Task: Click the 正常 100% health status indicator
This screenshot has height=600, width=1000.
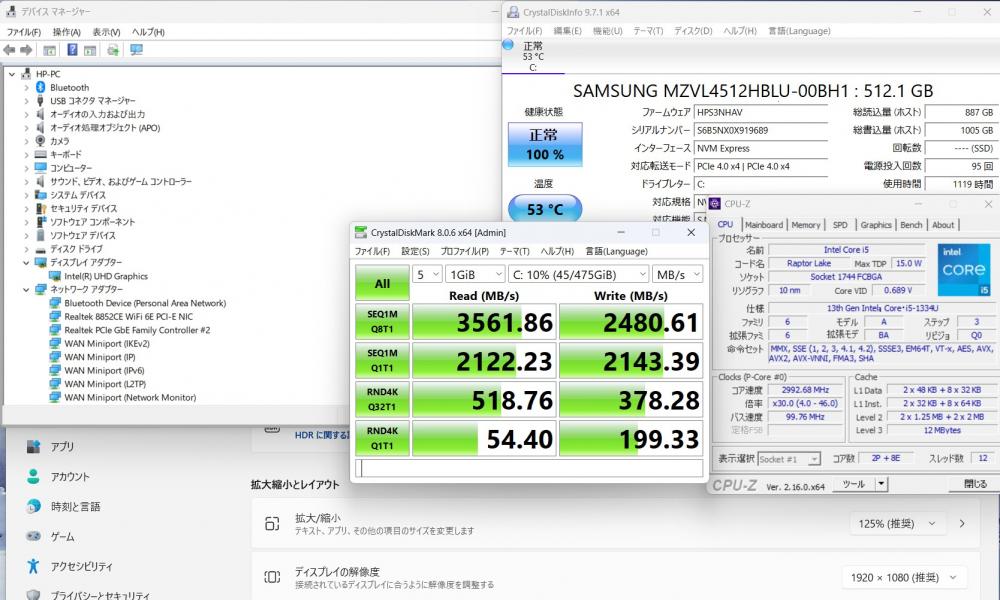Action: [544, 144]
